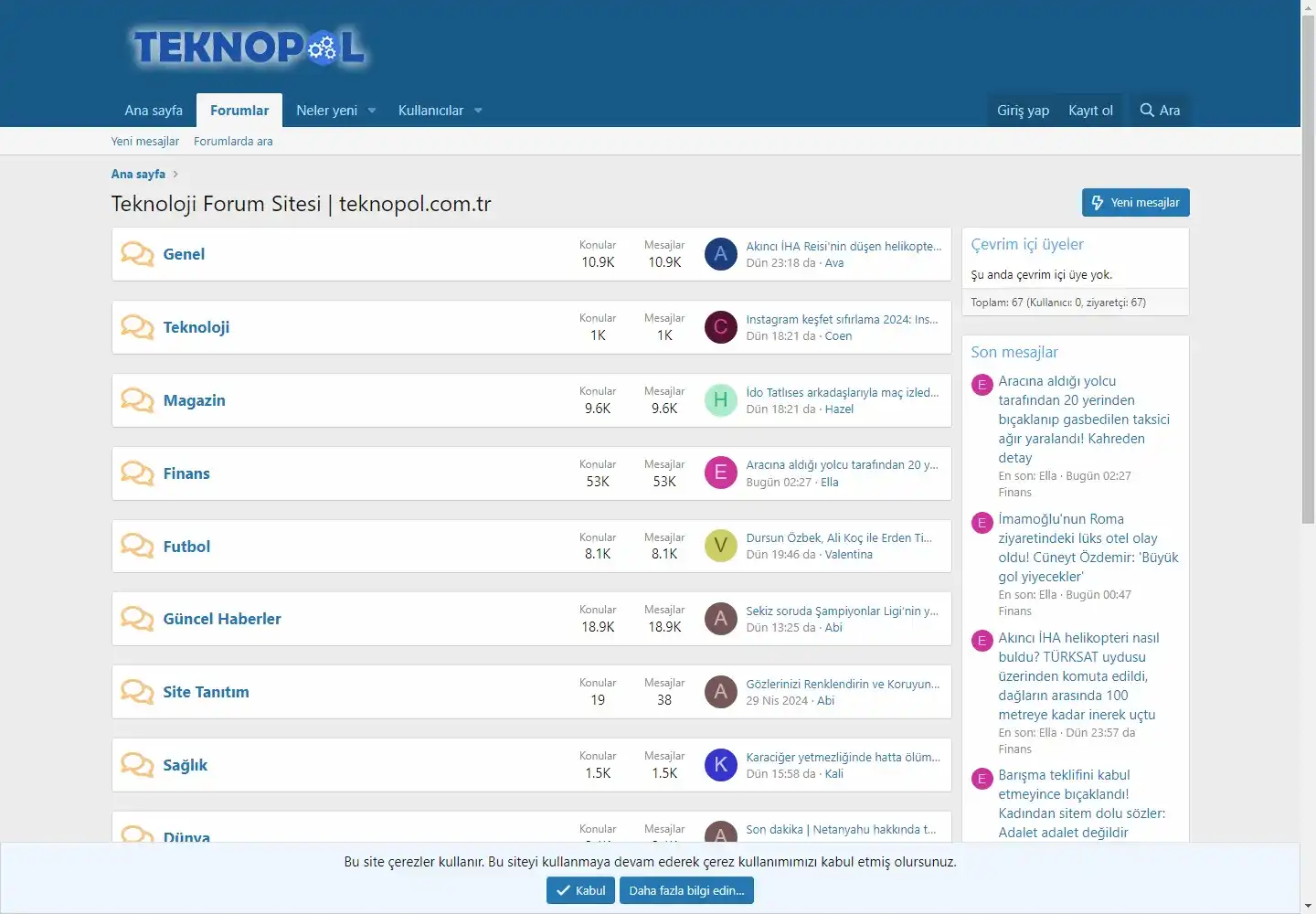The image size is (1316, 914).
Task: Open Dursun Özbek, Ali Koç thread
Action: 839,537
